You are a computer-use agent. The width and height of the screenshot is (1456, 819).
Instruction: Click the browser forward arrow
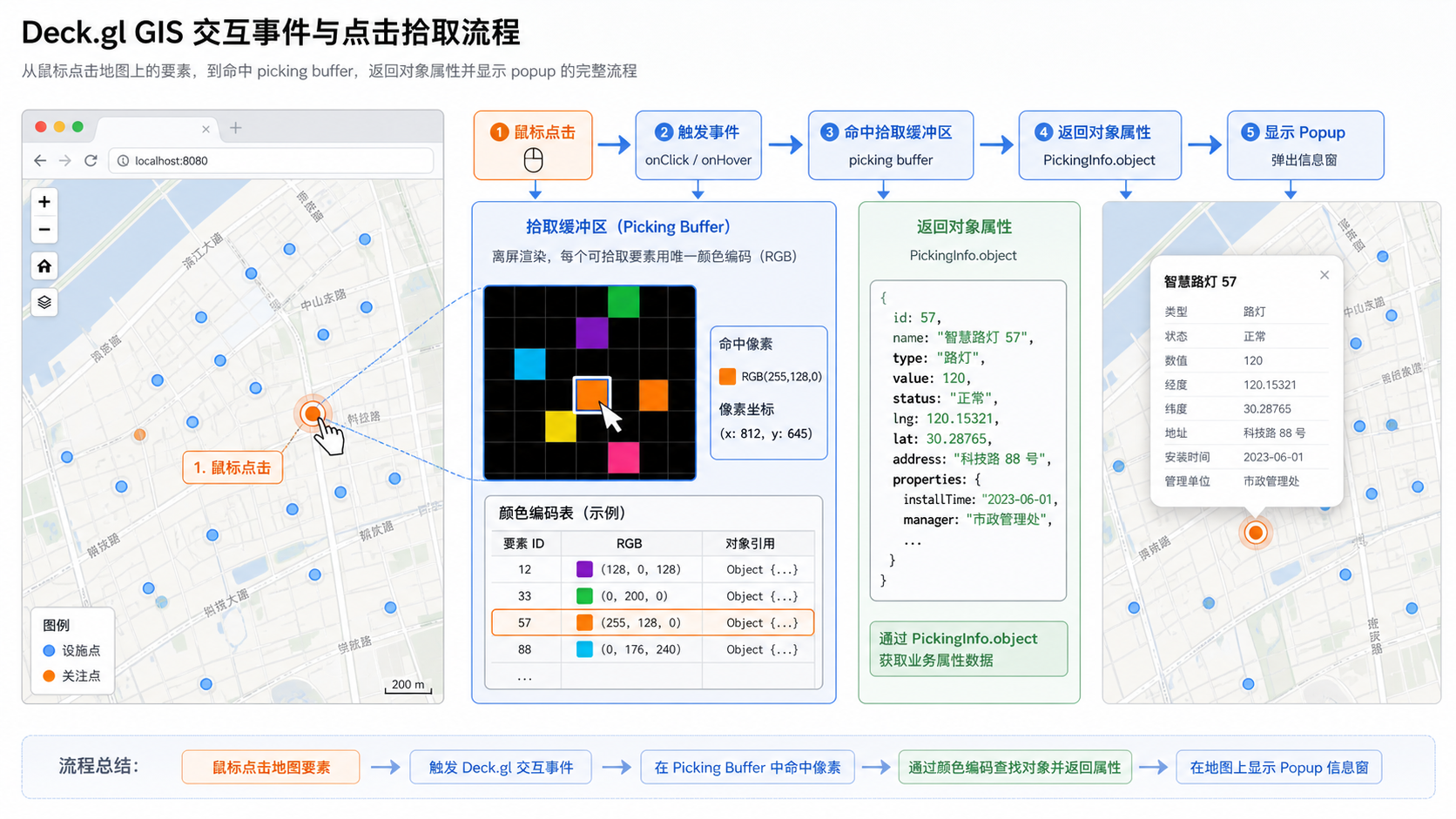point(65,160)
